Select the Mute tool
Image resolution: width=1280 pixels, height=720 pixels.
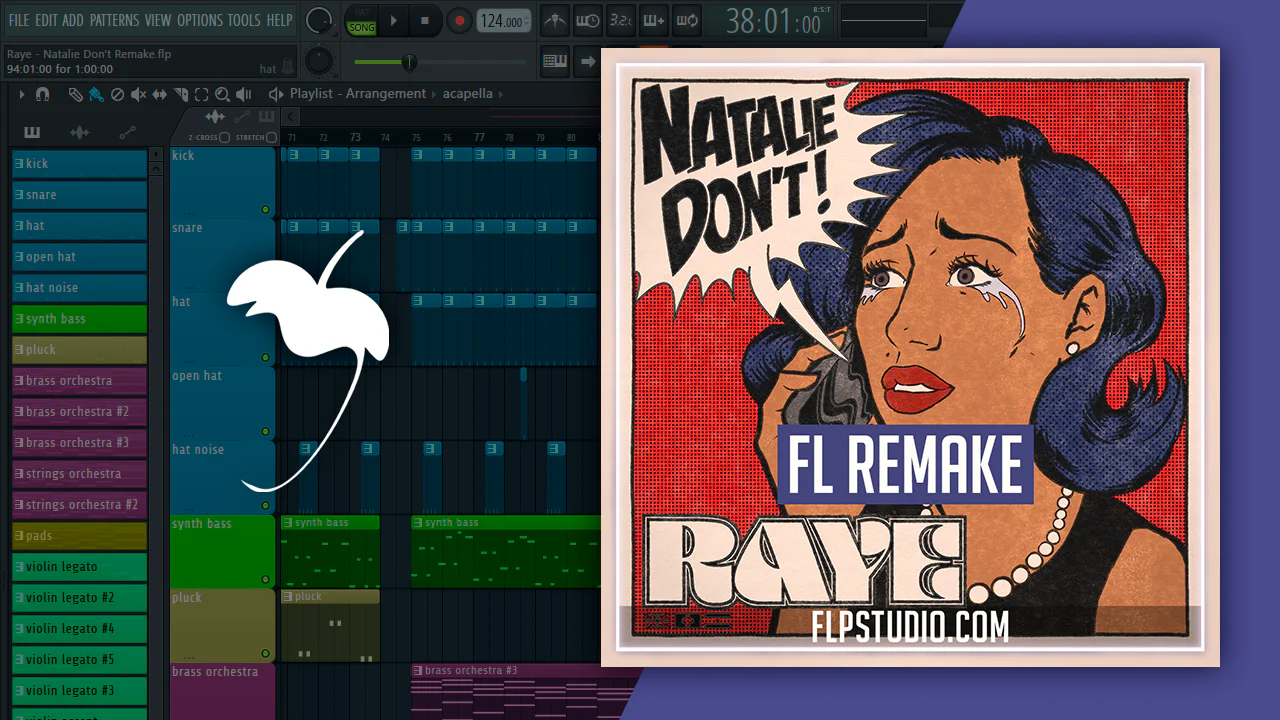[138, 94]
